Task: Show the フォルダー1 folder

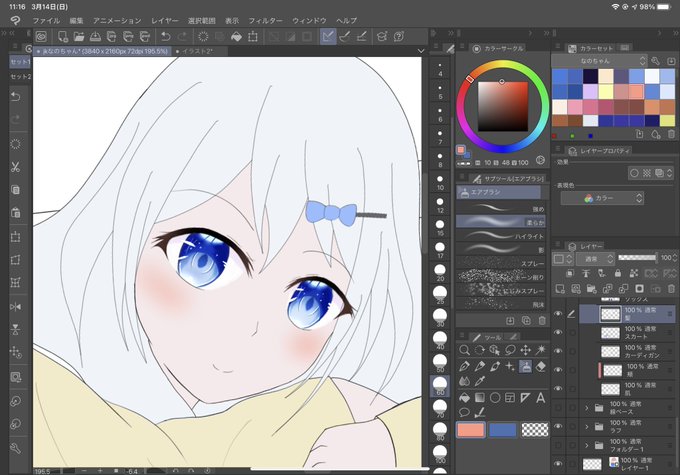Action: coord(558,445)
